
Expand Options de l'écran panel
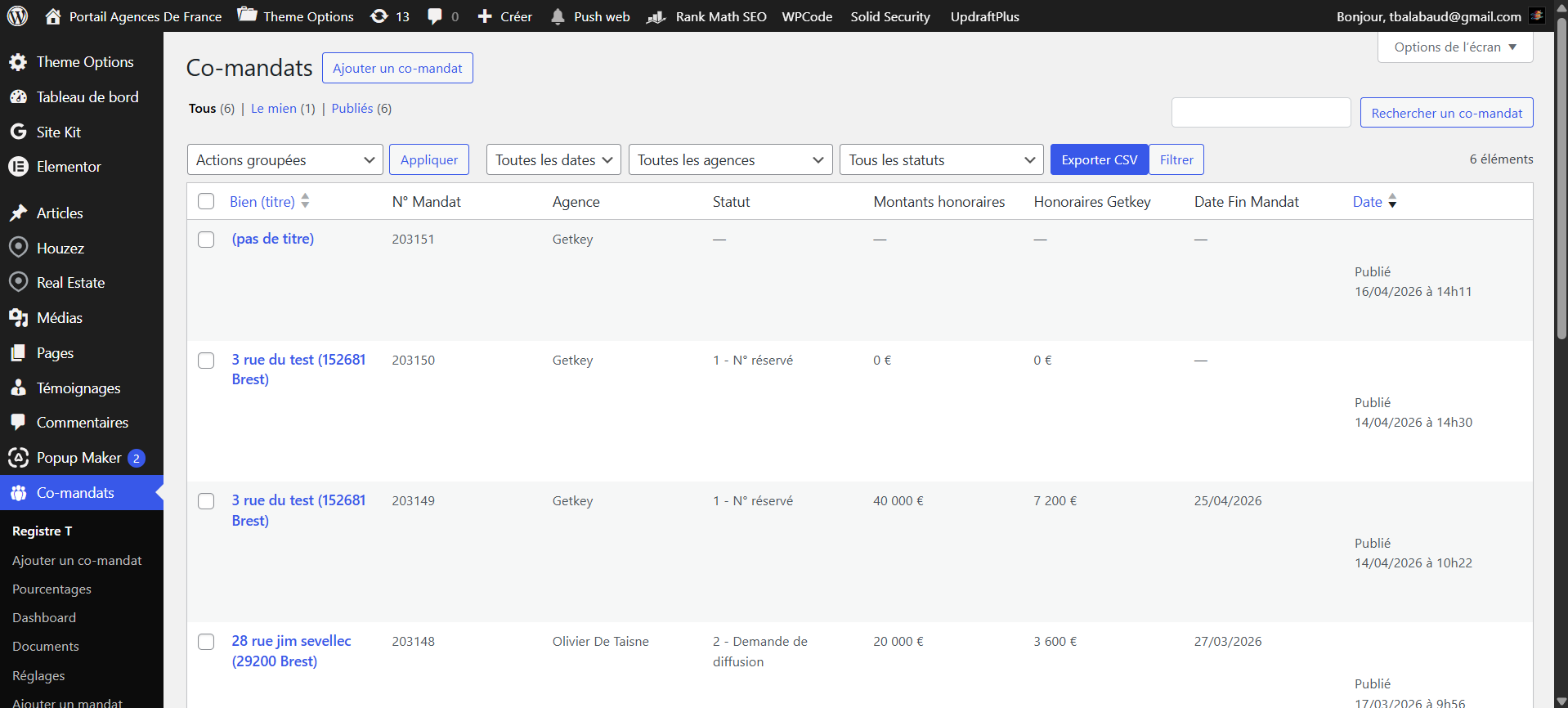click(x=1455, y=47)
